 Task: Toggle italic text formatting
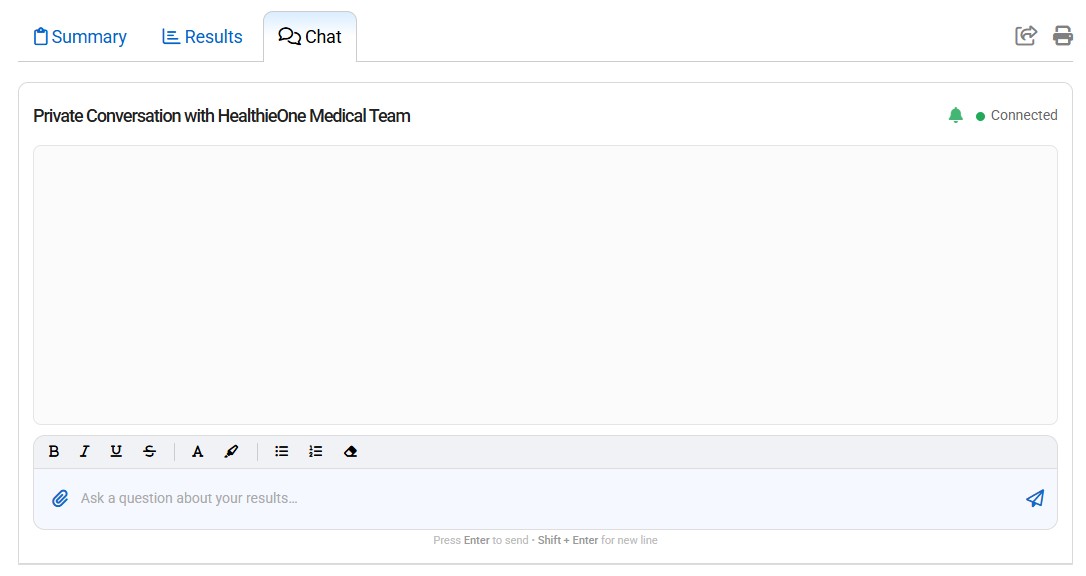click(x=85, y=452)
